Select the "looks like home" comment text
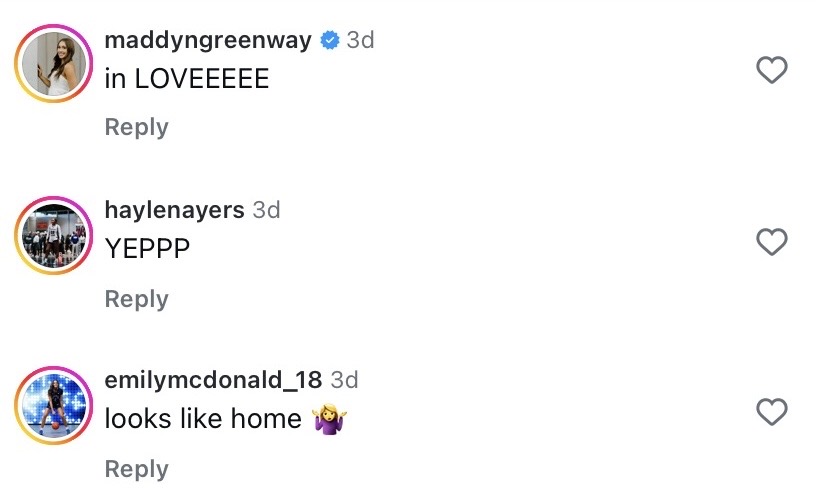818x498 pixels. (x=203, y=419)
